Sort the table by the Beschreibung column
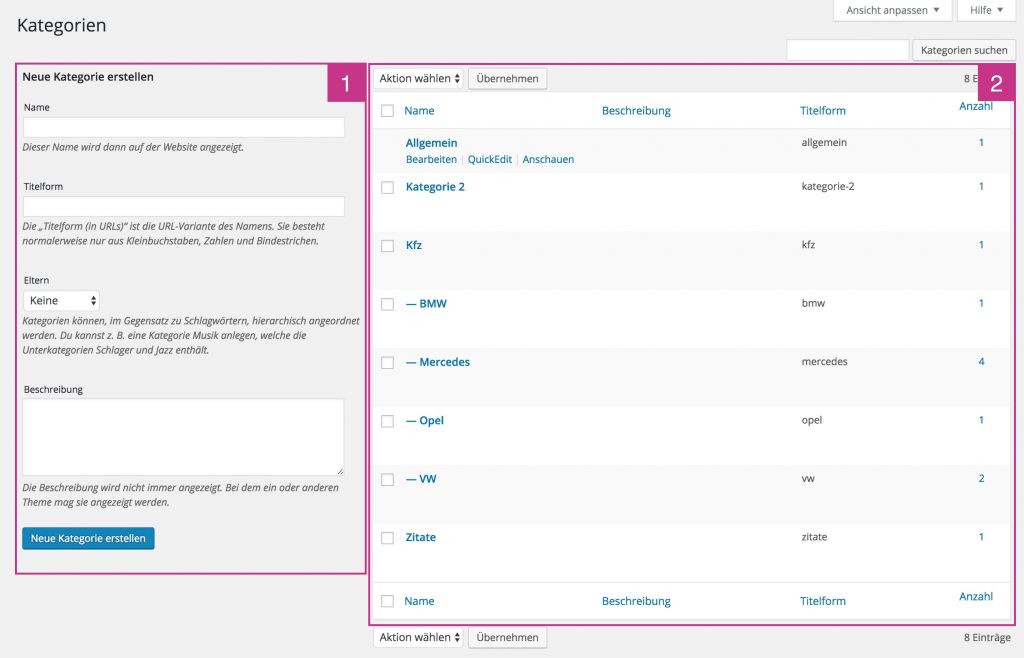This screenshot has height=658, width=1024. click(x=636, y=110)
